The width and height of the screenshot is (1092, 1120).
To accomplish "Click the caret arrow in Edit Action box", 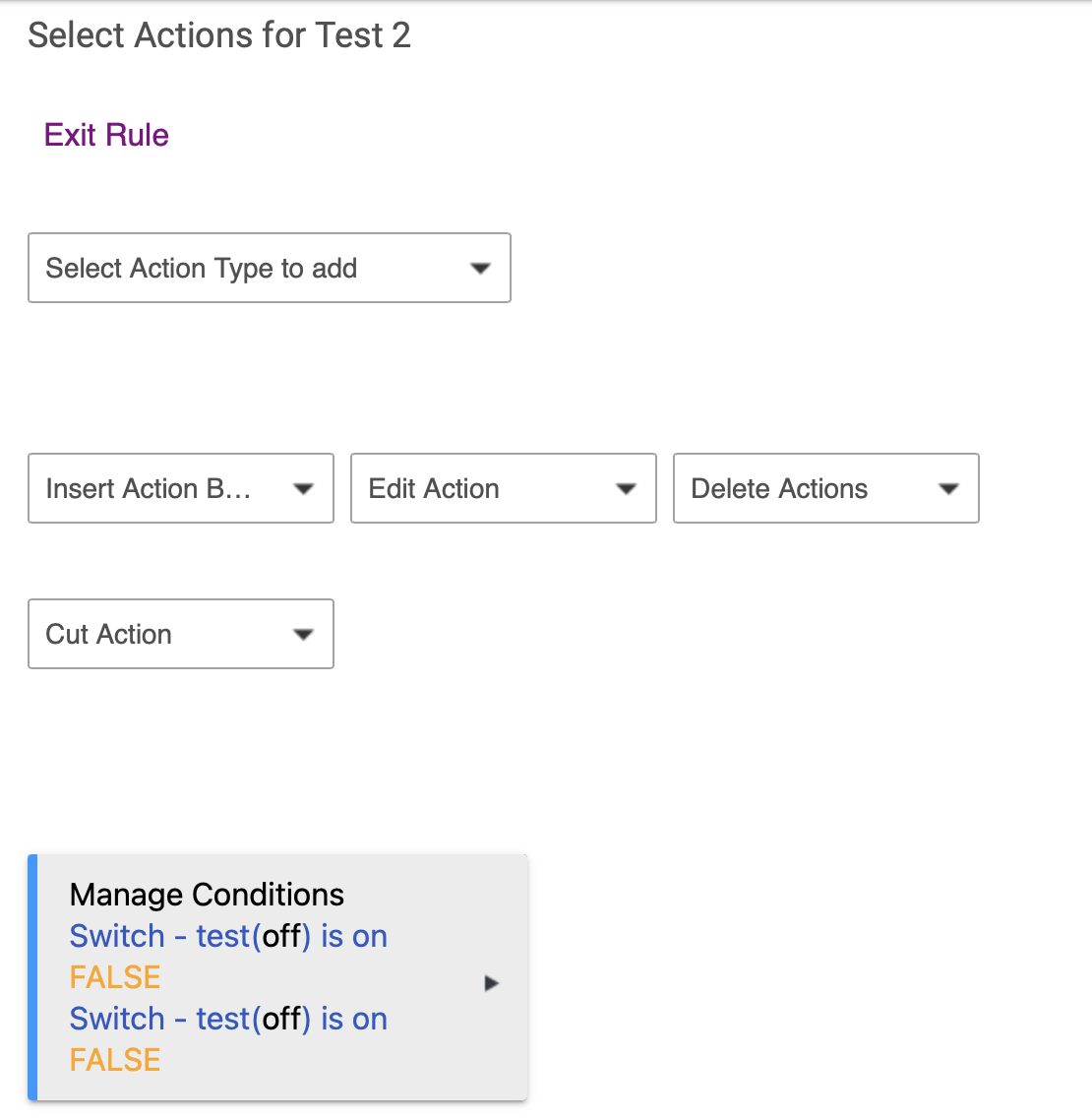I will click(x=627, y=489).
